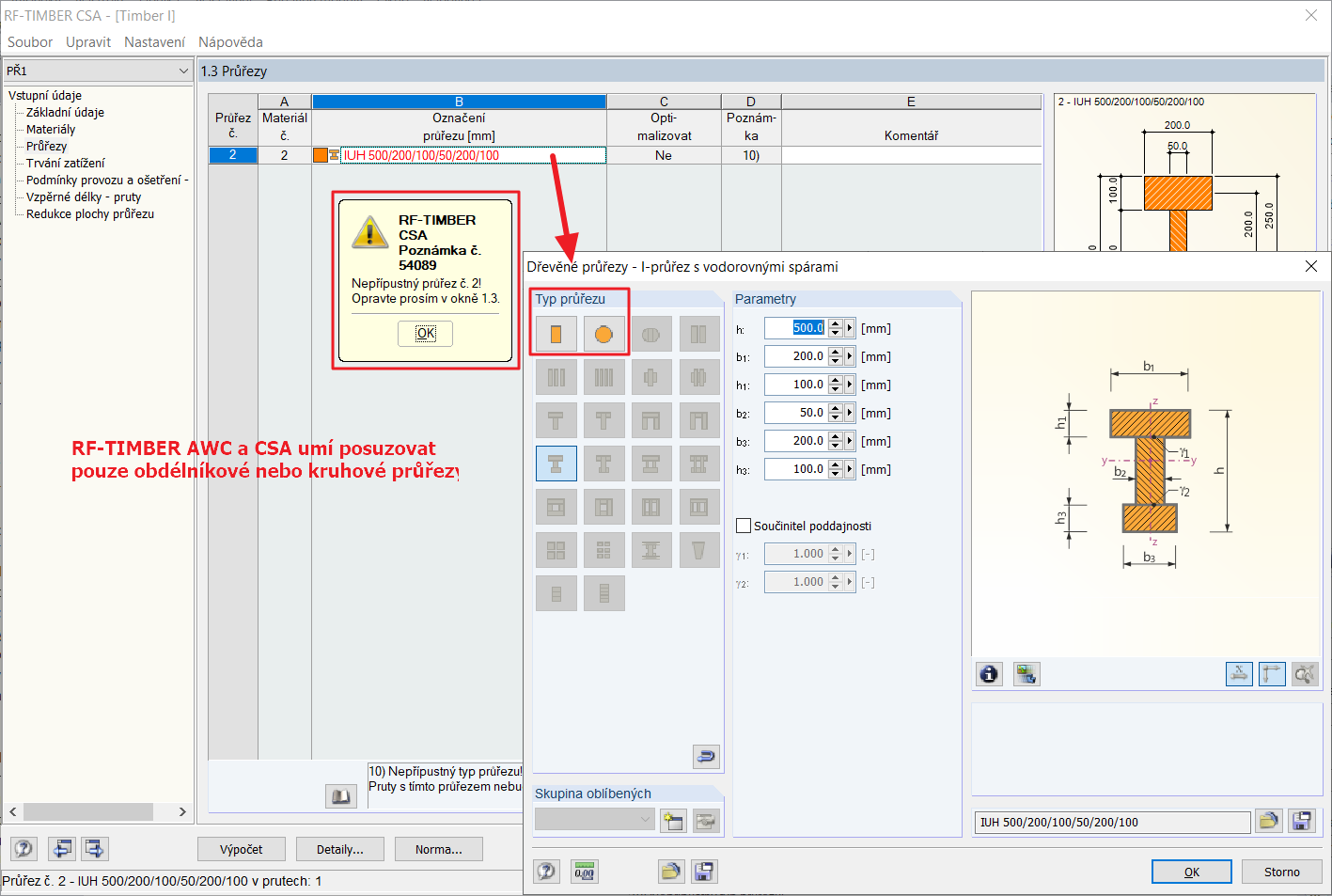The height and width of the screenshot is (896, 1332).
Task: Open the Soubor menu
Action: pyautogui.click(x=30, y=42)
